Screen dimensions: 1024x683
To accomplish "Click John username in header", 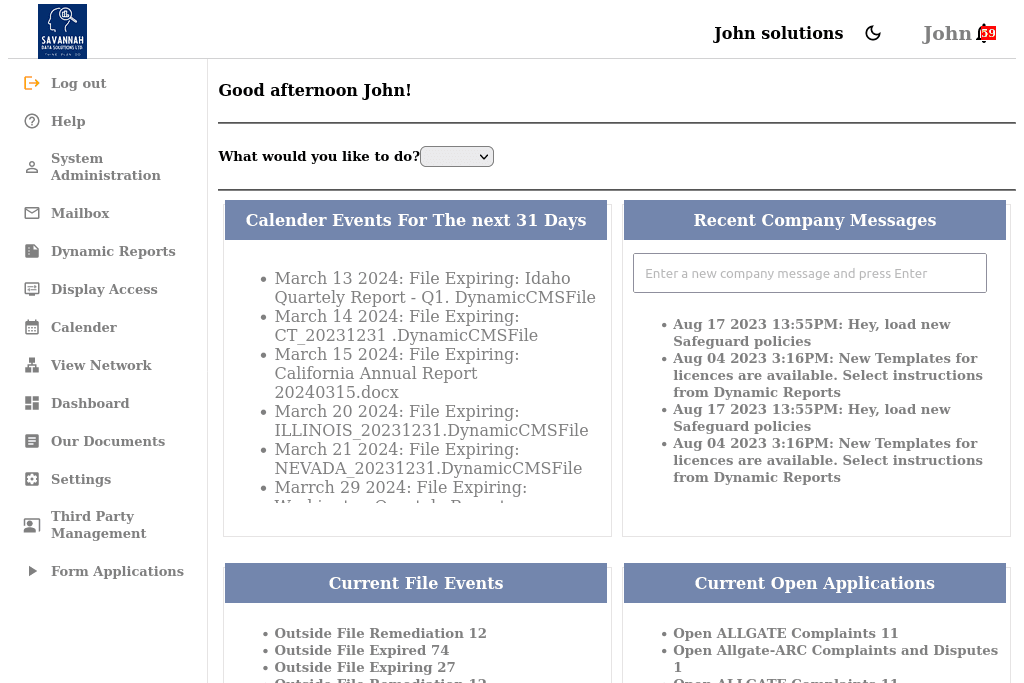I will click(x=946, y=33).
